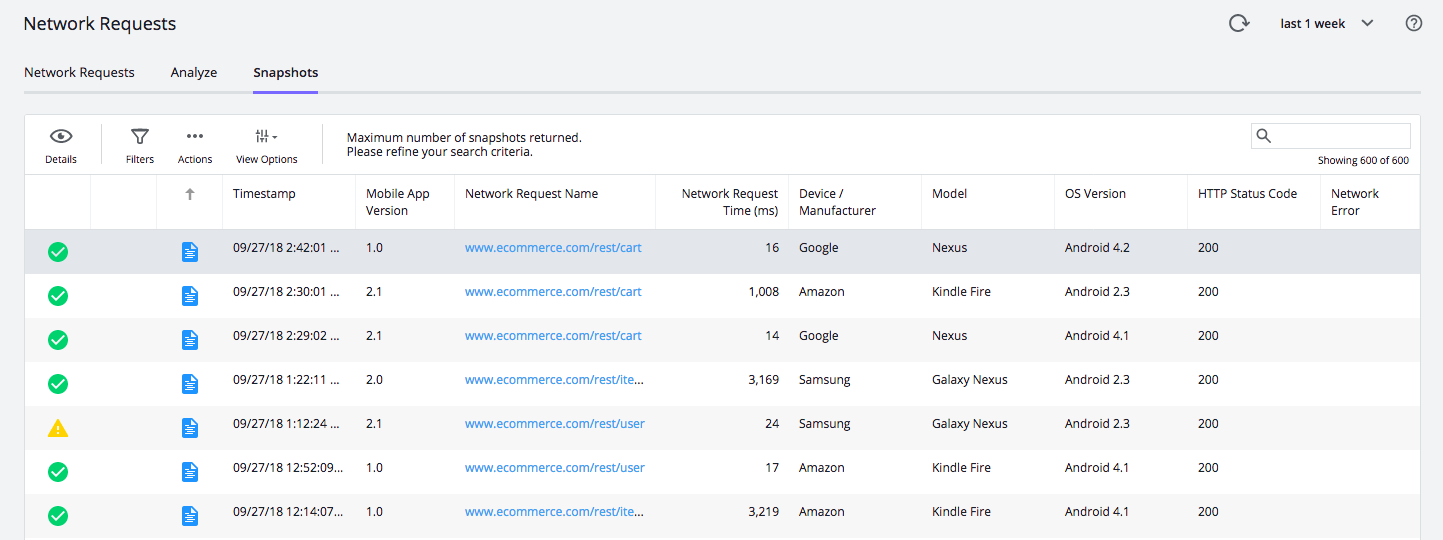Image resolution: width=1443 pixels, height=540 pixels.
Task: Click the refresh icon
Action: (x=1239, y=23)
